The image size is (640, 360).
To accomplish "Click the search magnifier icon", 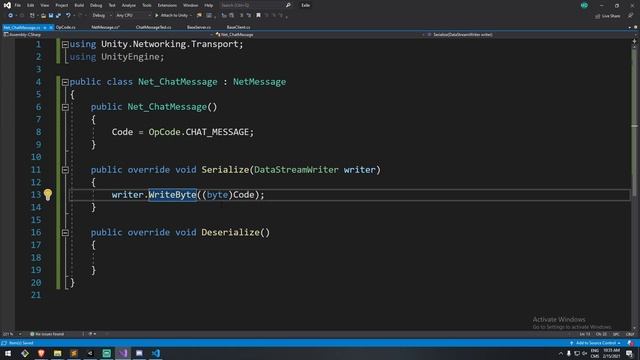I will click(288, 5).
